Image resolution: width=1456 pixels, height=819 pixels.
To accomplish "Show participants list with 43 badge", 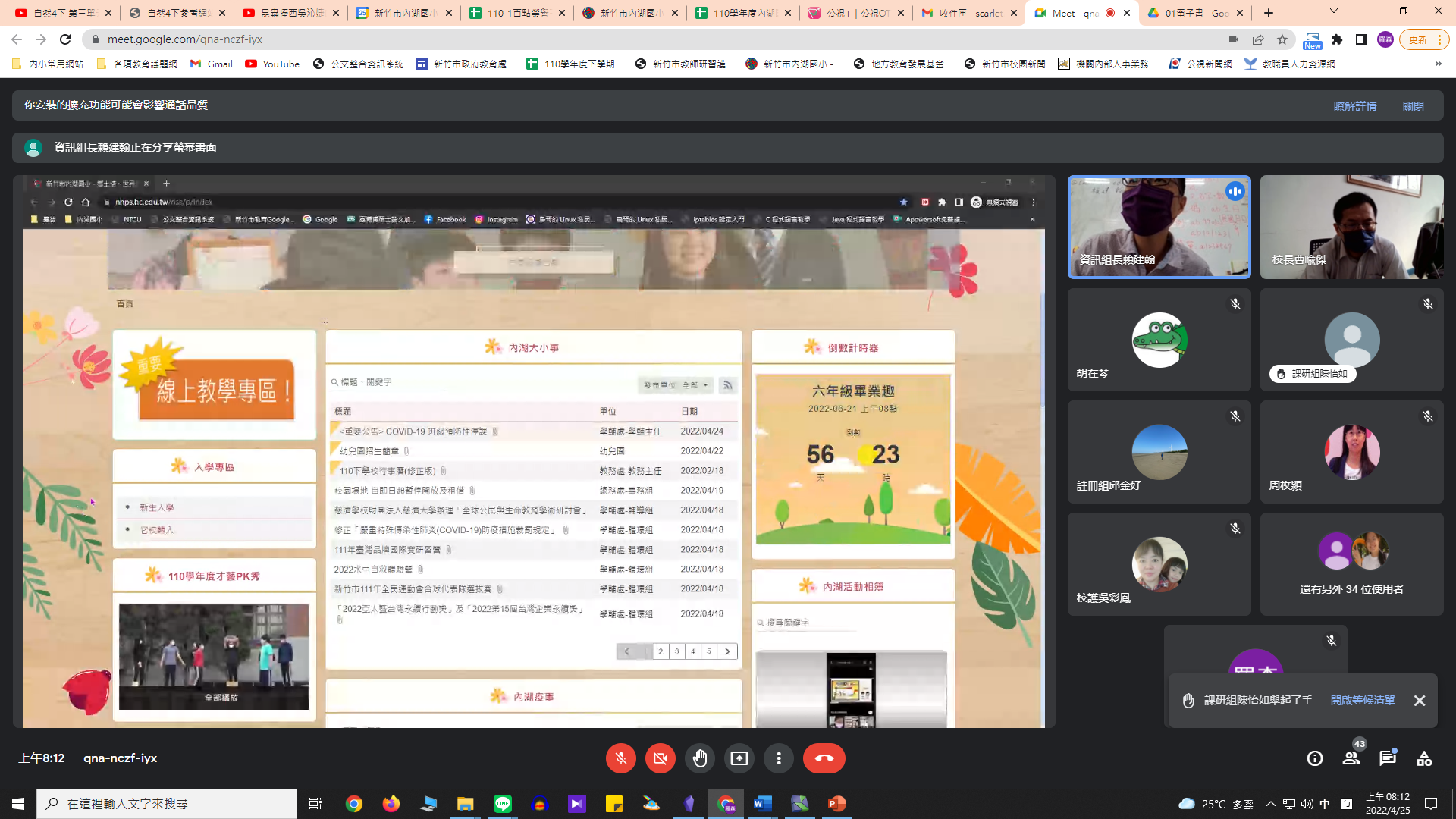I will click(1351, 758).
